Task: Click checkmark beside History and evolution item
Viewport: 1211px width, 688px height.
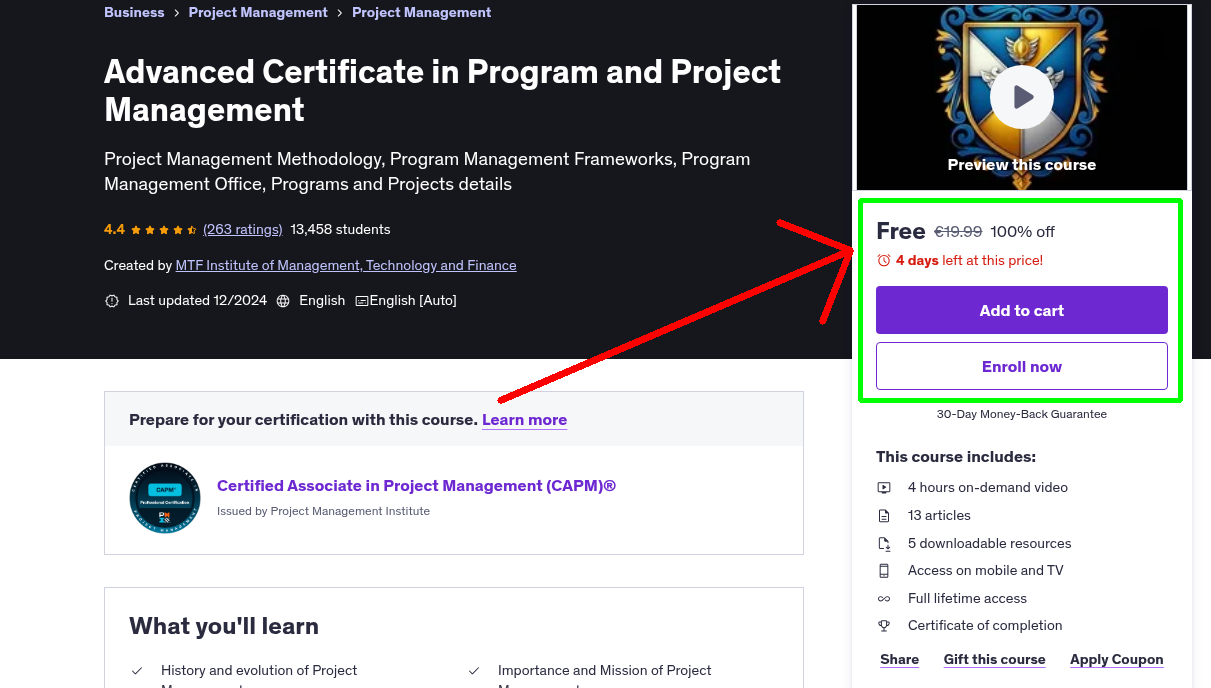Action: 137,671
